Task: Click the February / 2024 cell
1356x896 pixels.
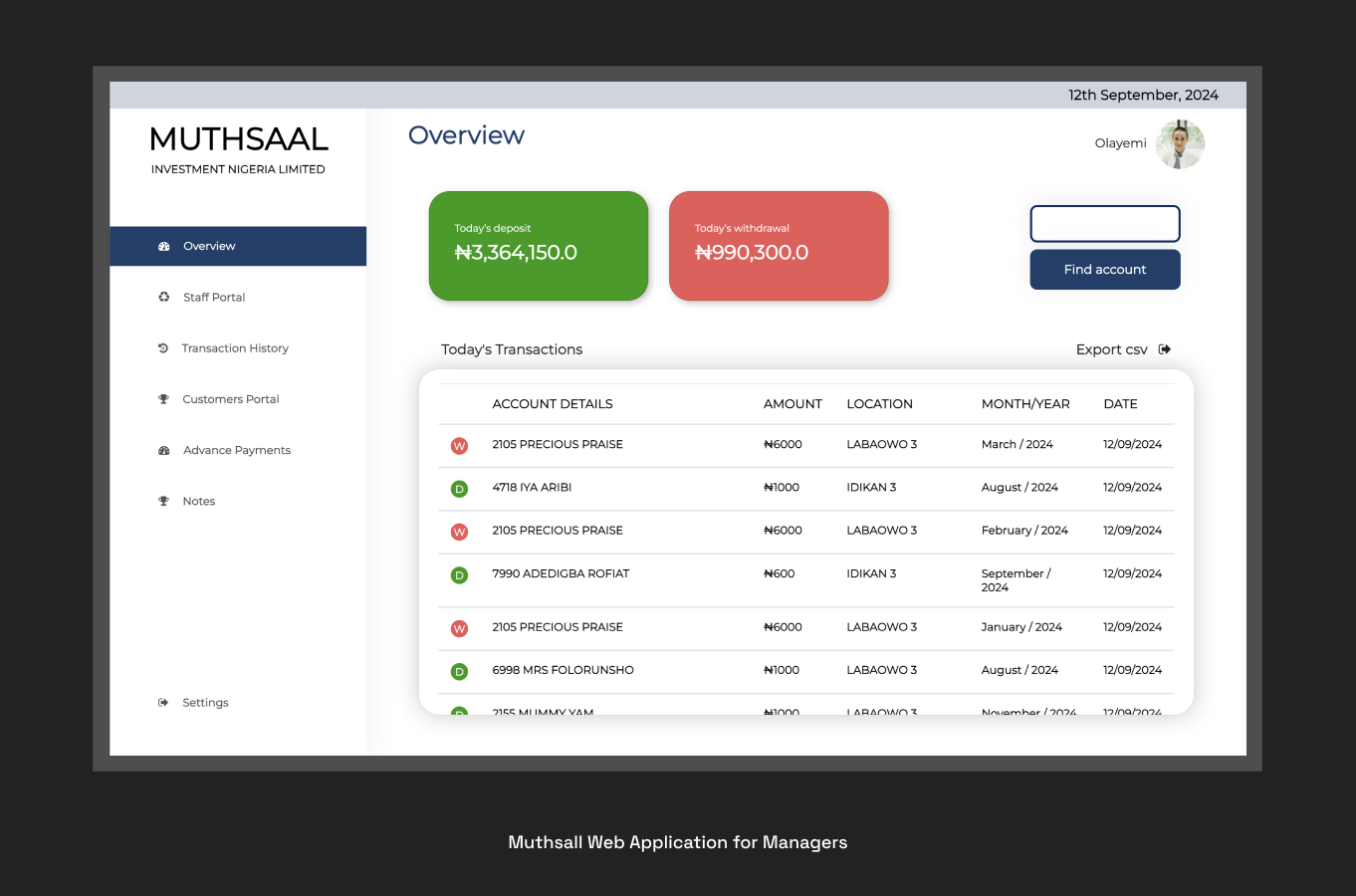Action: 1024,531
